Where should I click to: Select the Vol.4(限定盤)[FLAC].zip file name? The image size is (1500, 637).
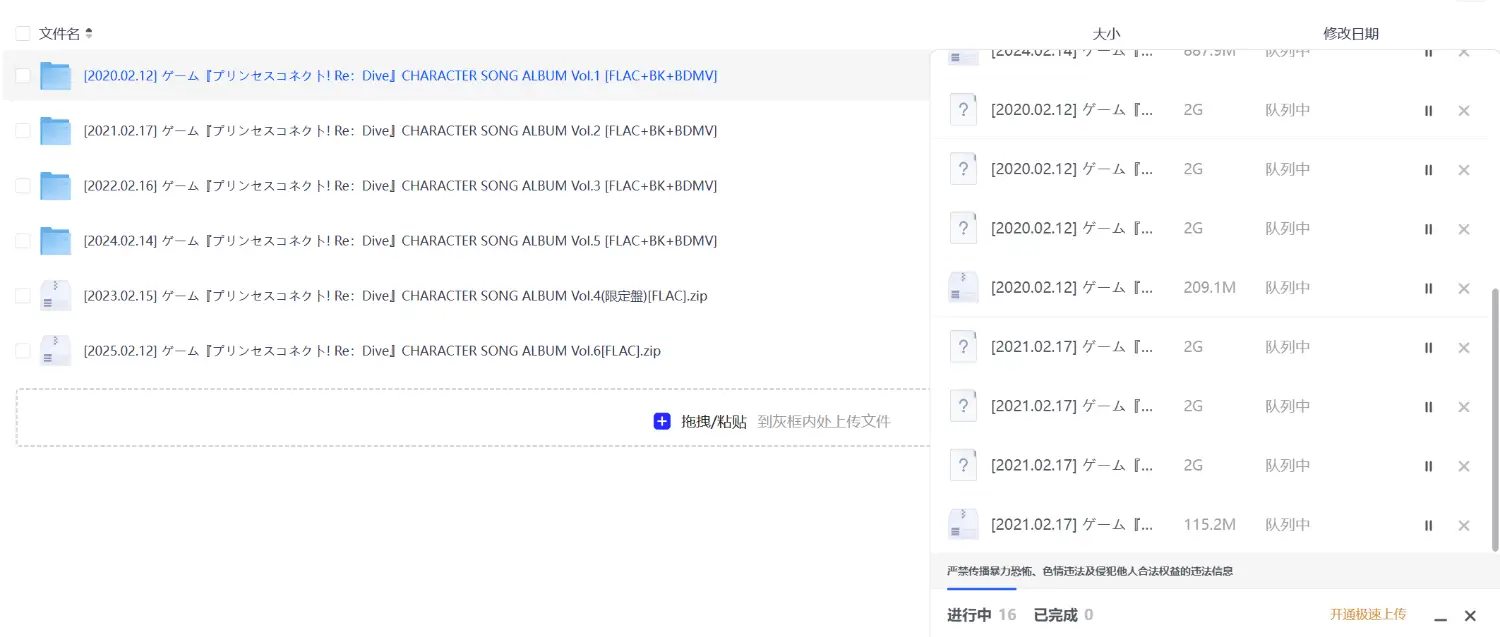click(x=395, y=296)
